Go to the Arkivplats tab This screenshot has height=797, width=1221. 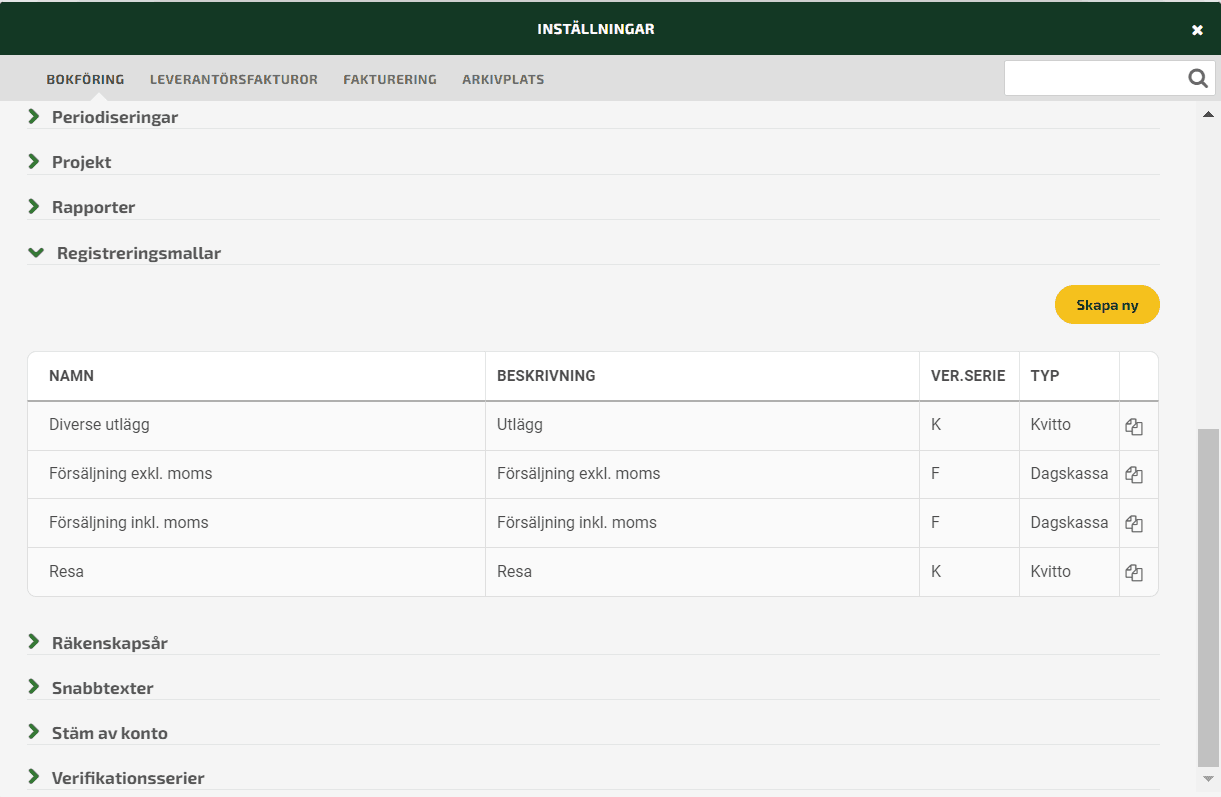tap(503, 79)
